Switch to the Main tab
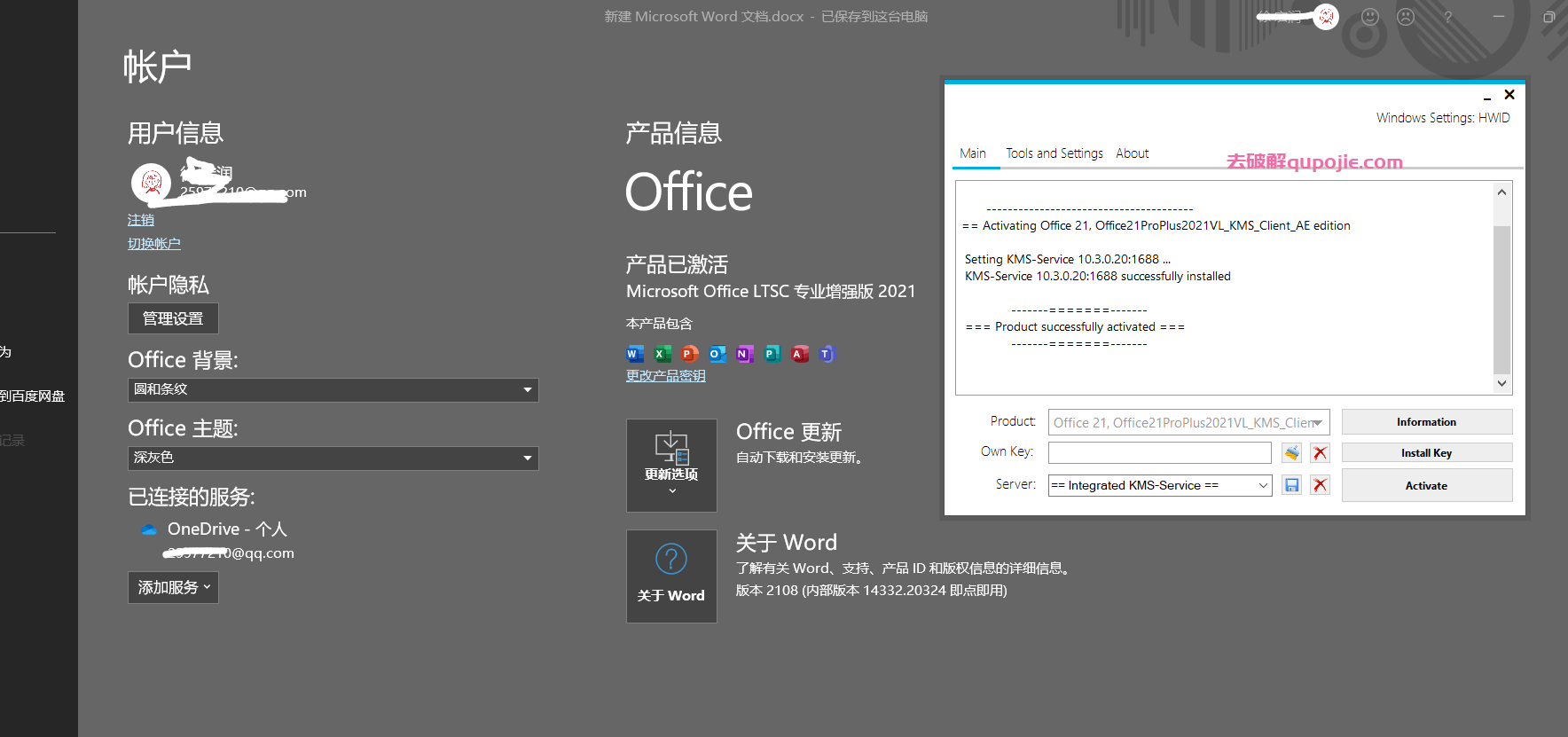The image size is (1568, 737). pyautogui.click(x=973, y=153)
